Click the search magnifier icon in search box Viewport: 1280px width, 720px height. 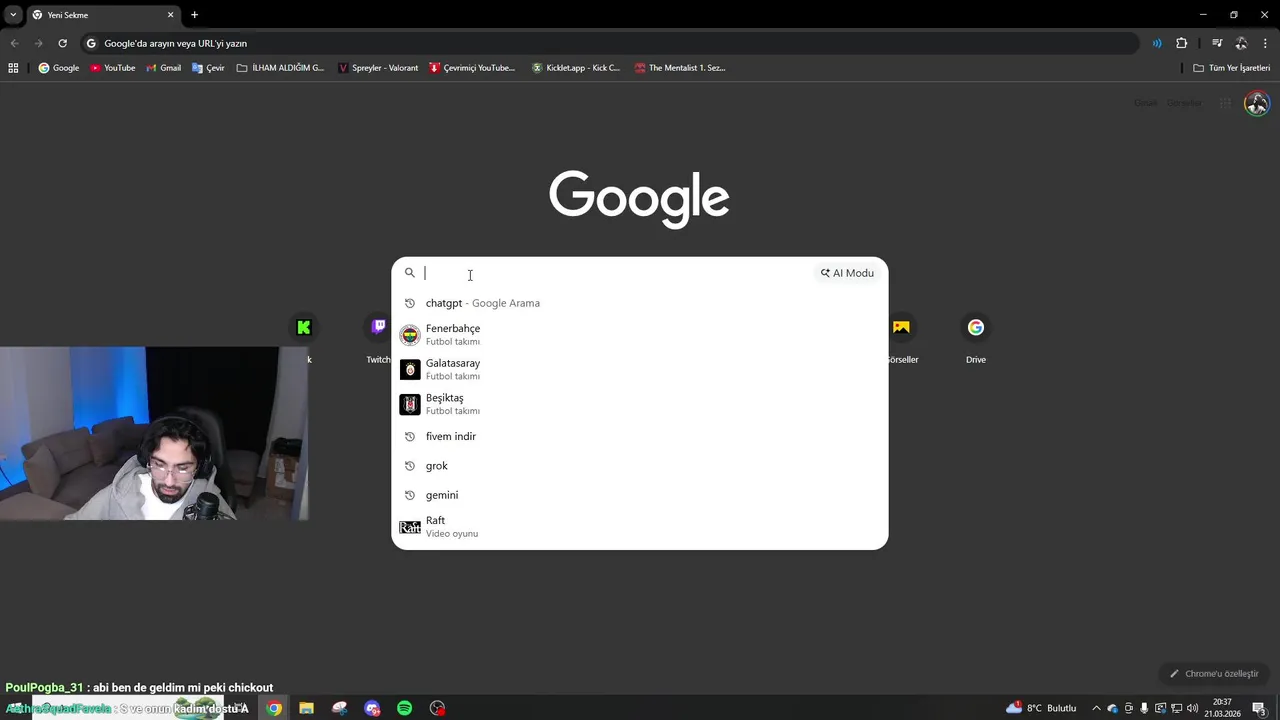click(410, 273)
